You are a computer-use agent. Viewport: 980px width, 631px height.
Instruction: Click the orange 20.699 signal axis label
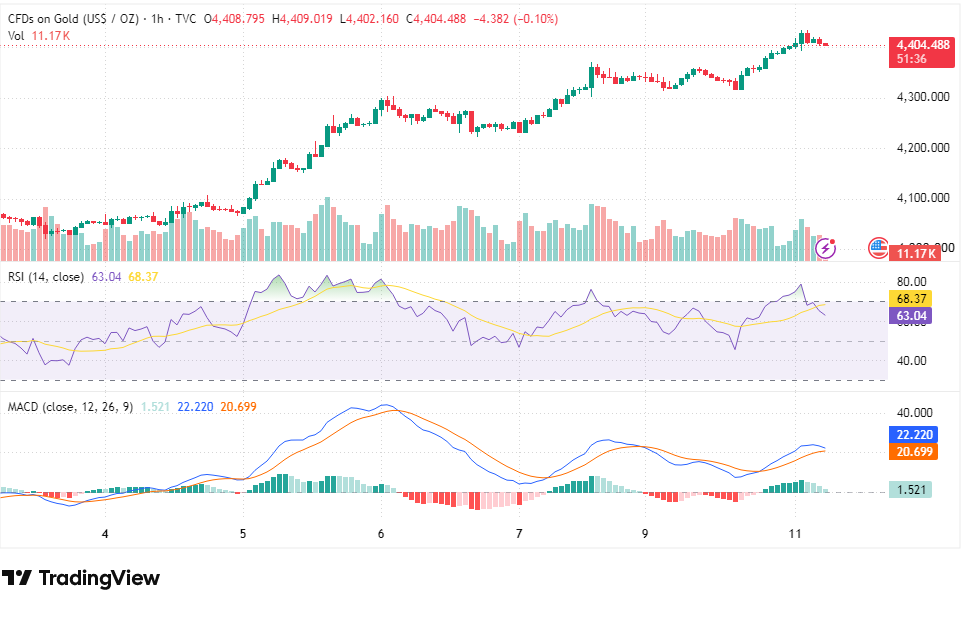coord(914,452)
